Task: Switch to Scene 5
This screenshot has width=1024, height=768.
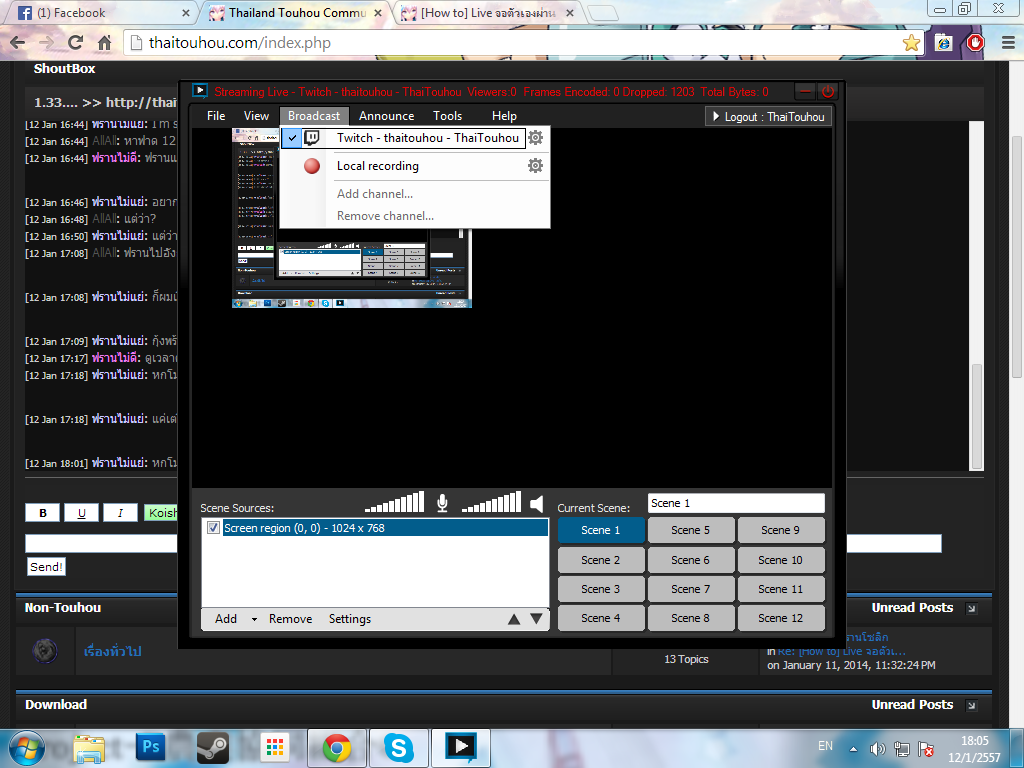Action: 690,530
